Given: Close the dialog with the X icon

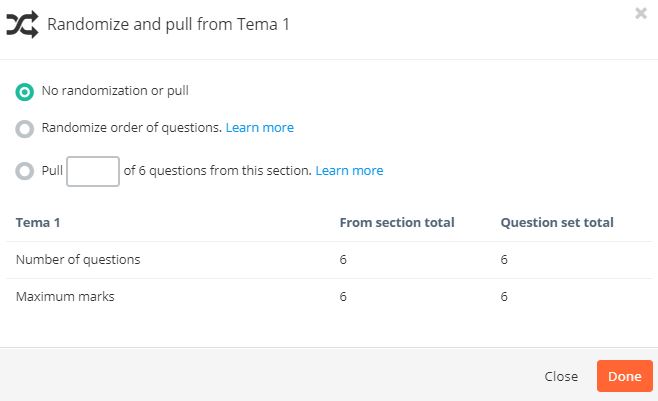Looking at the screenshot, I should point(641,13).
